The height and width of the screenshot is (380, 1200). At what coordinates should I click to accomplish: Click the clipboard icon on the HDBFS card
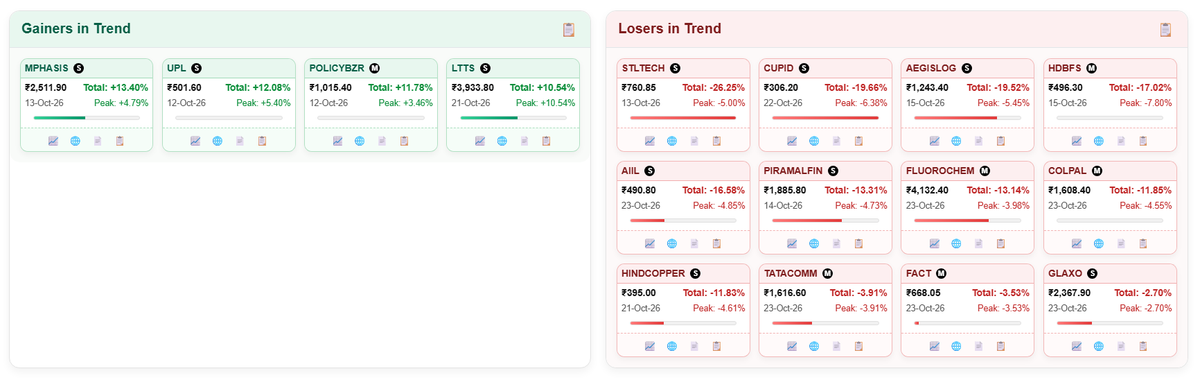1143,141
